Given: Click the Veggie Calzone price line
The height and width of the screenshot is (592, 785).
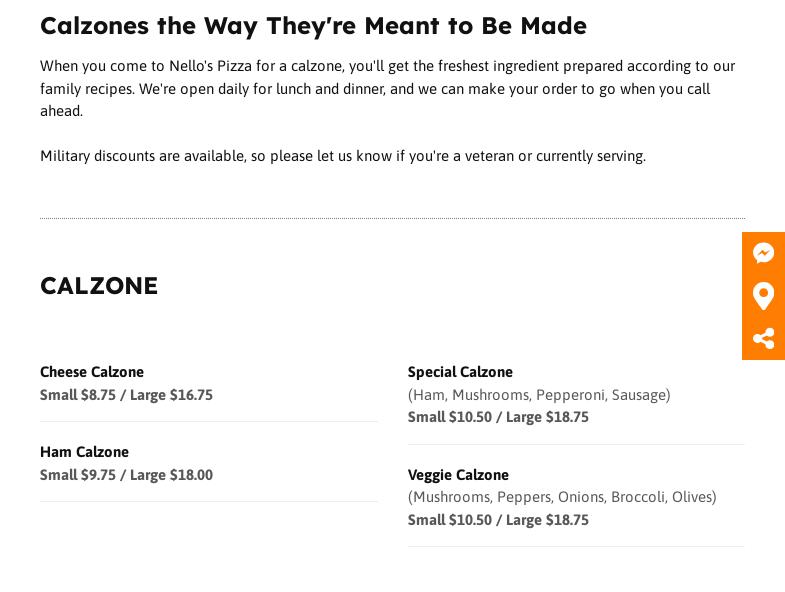Looking at the screenshot, I should [498, 520].
